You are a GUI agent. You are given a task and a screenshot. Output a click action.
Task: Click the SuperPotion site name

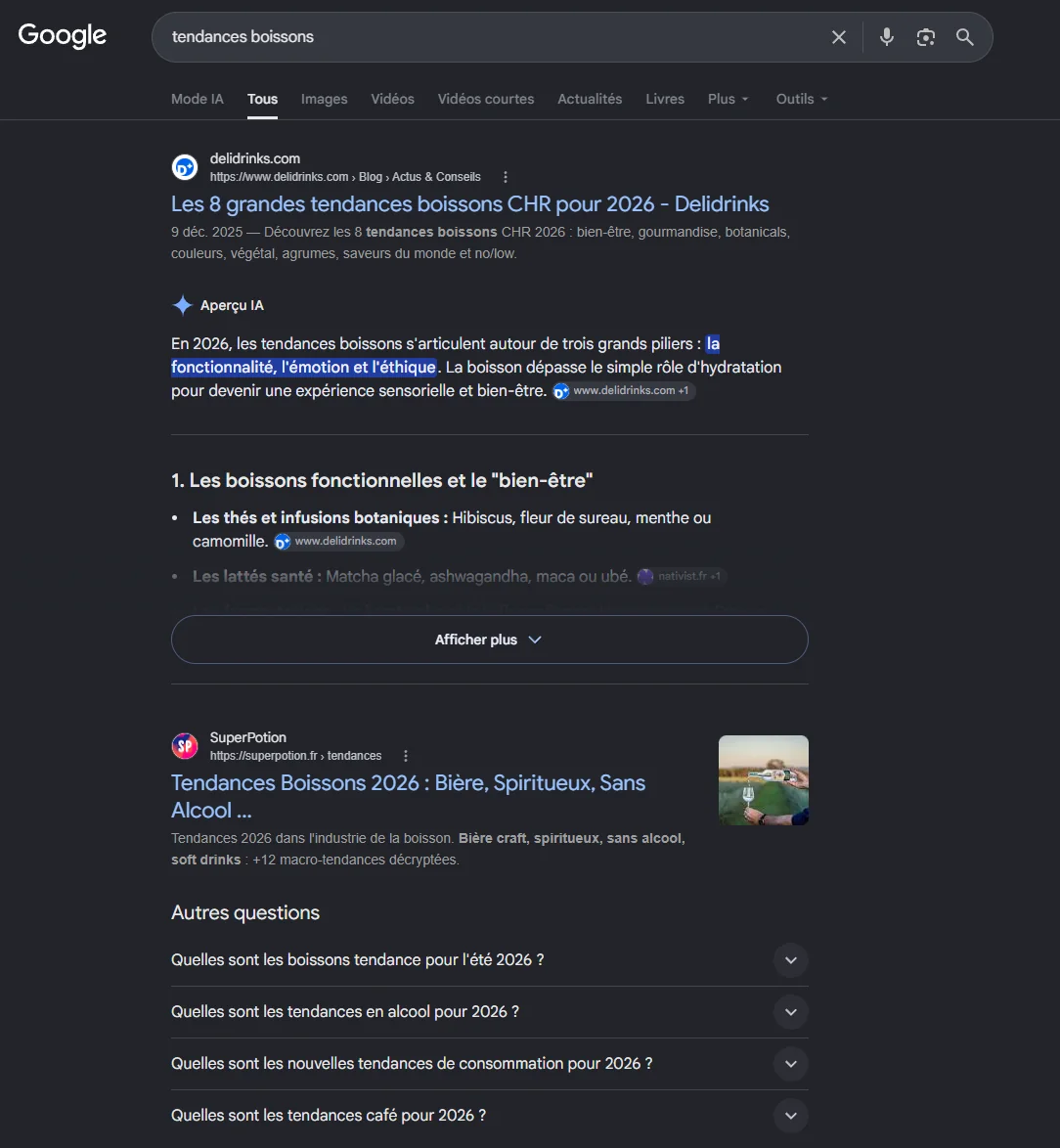coord(247,737)
